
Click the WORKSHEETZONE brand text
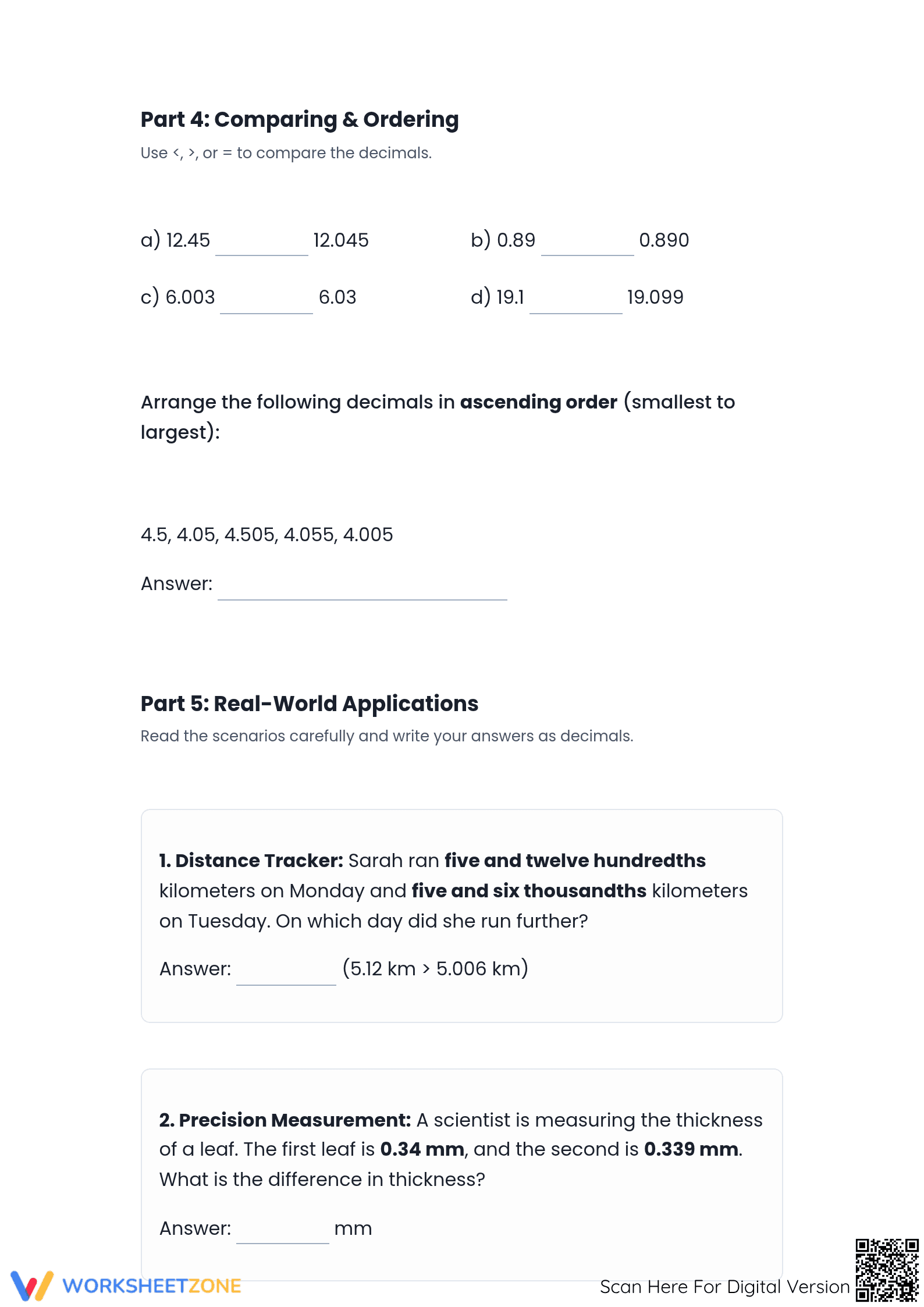coord(152,1286)
